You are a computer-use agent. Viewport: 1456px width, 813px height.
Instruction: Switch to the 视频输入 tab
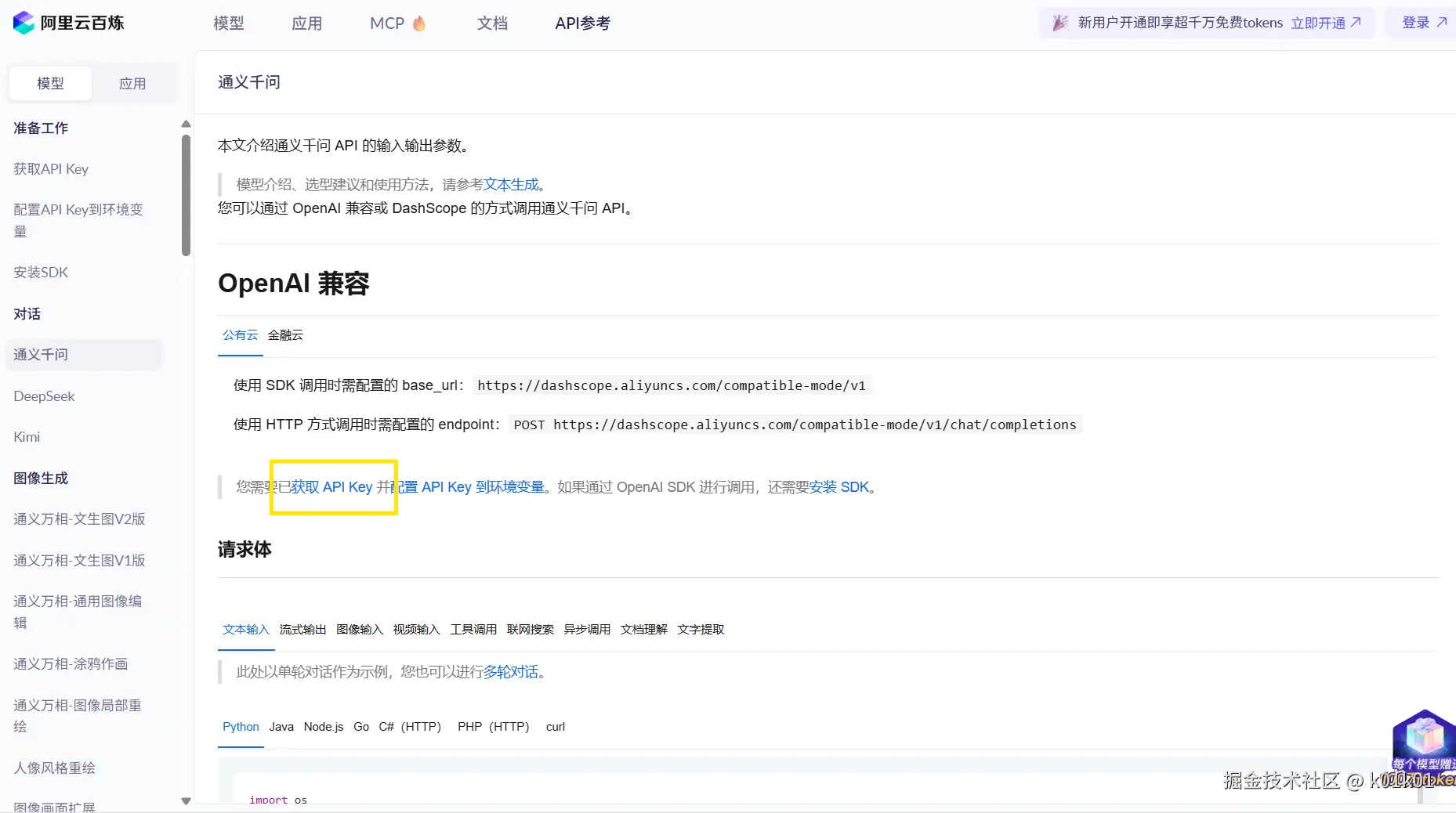[x=416, y=630]
